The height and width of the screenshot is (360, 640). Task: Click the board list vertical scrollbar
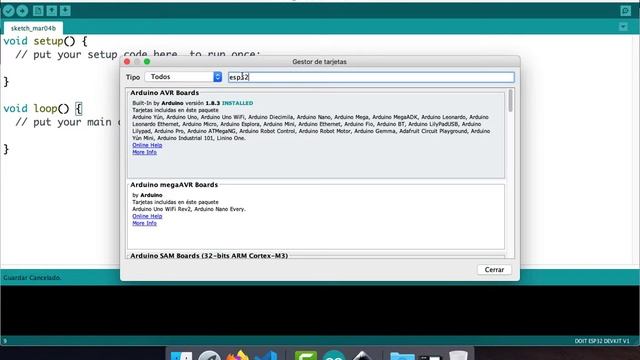pos(510,101)
